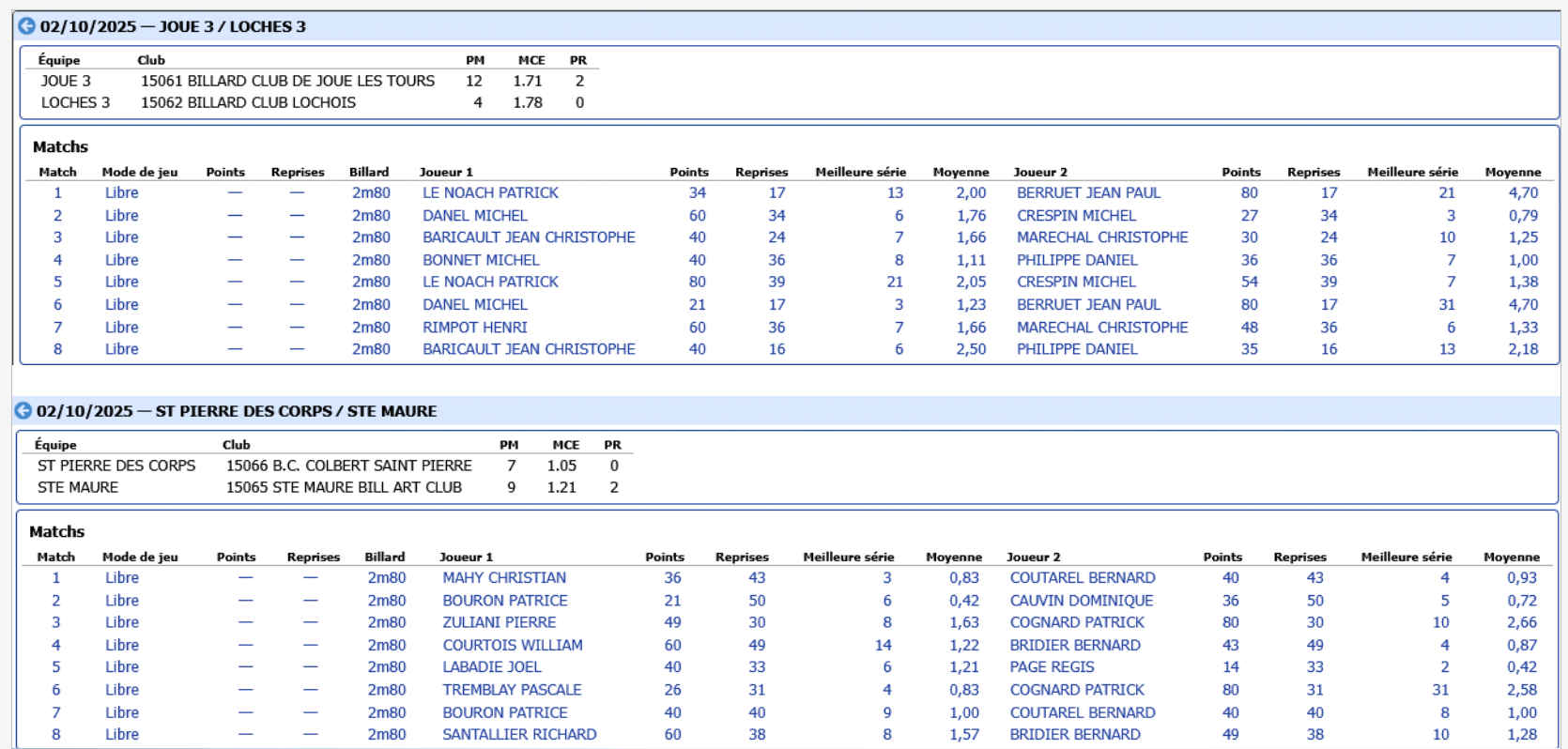Select STE MAURE BILL ART CLUB entry
This screenshot has width=1568, height=749.
point(344,487)
